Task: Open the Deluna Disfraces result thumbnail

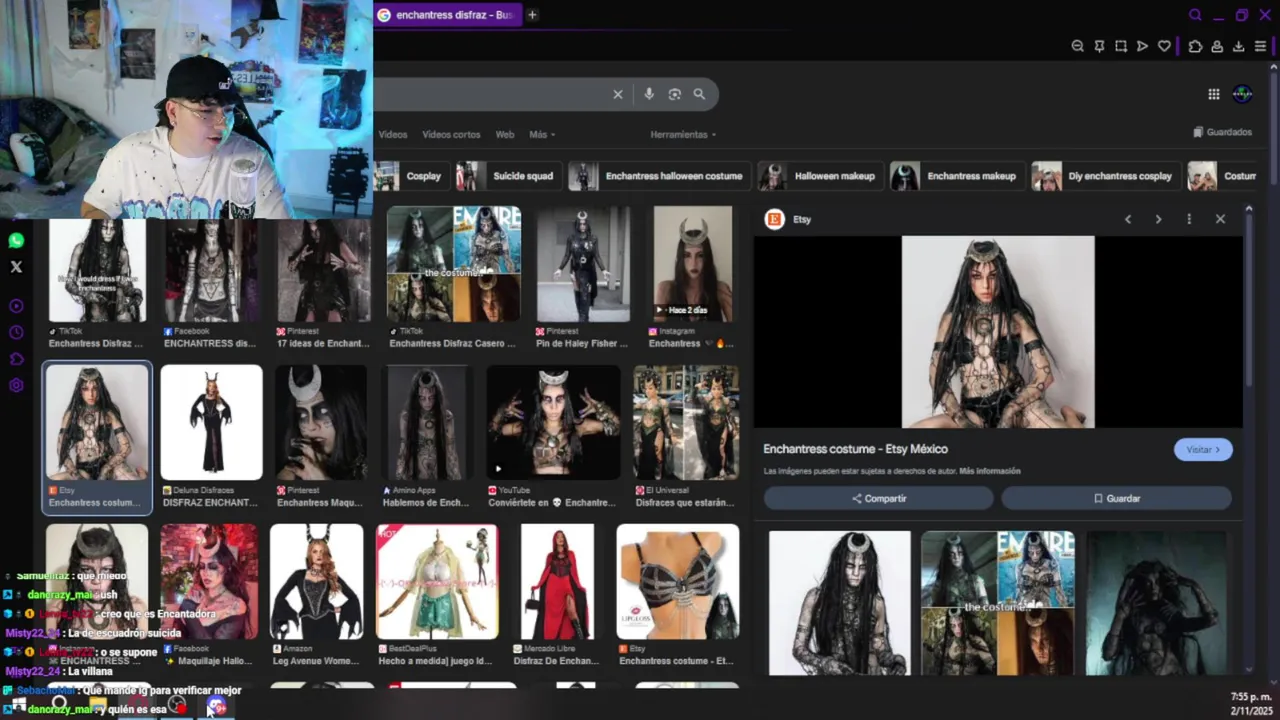Action: point(211,422)
